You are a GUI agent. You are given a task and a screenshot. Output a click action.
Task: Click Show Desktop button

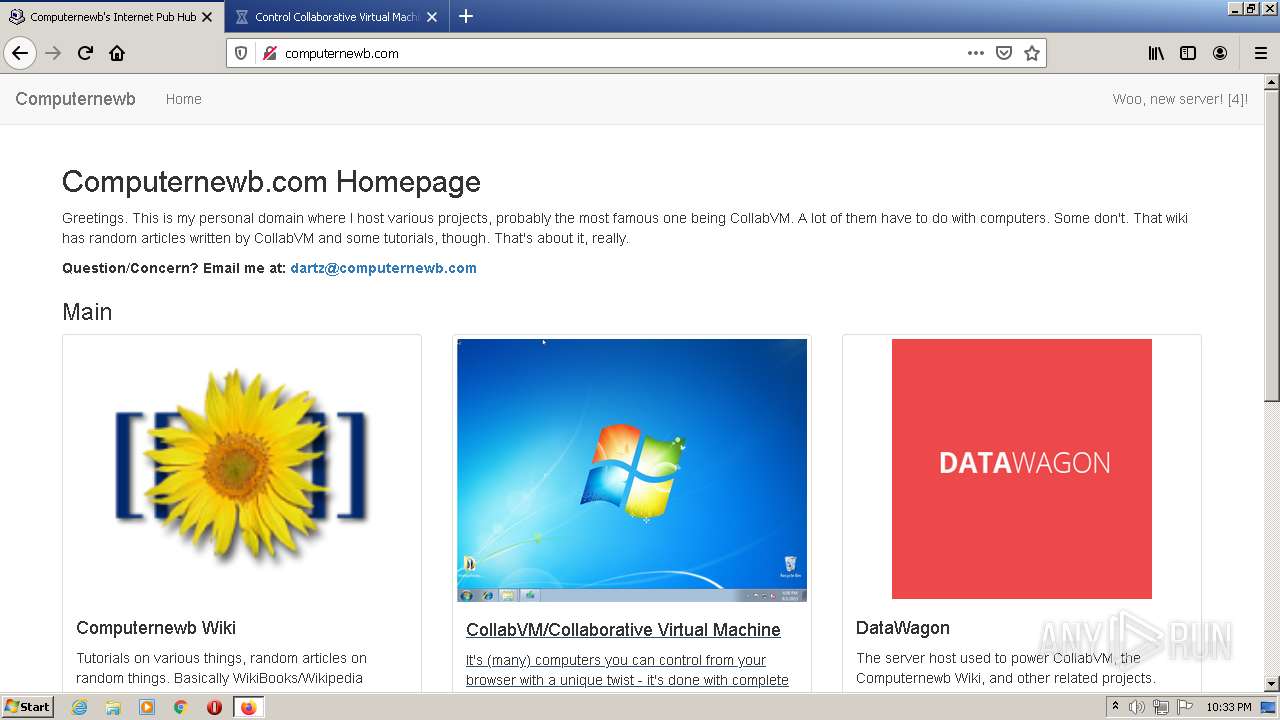coord(1269,707)
